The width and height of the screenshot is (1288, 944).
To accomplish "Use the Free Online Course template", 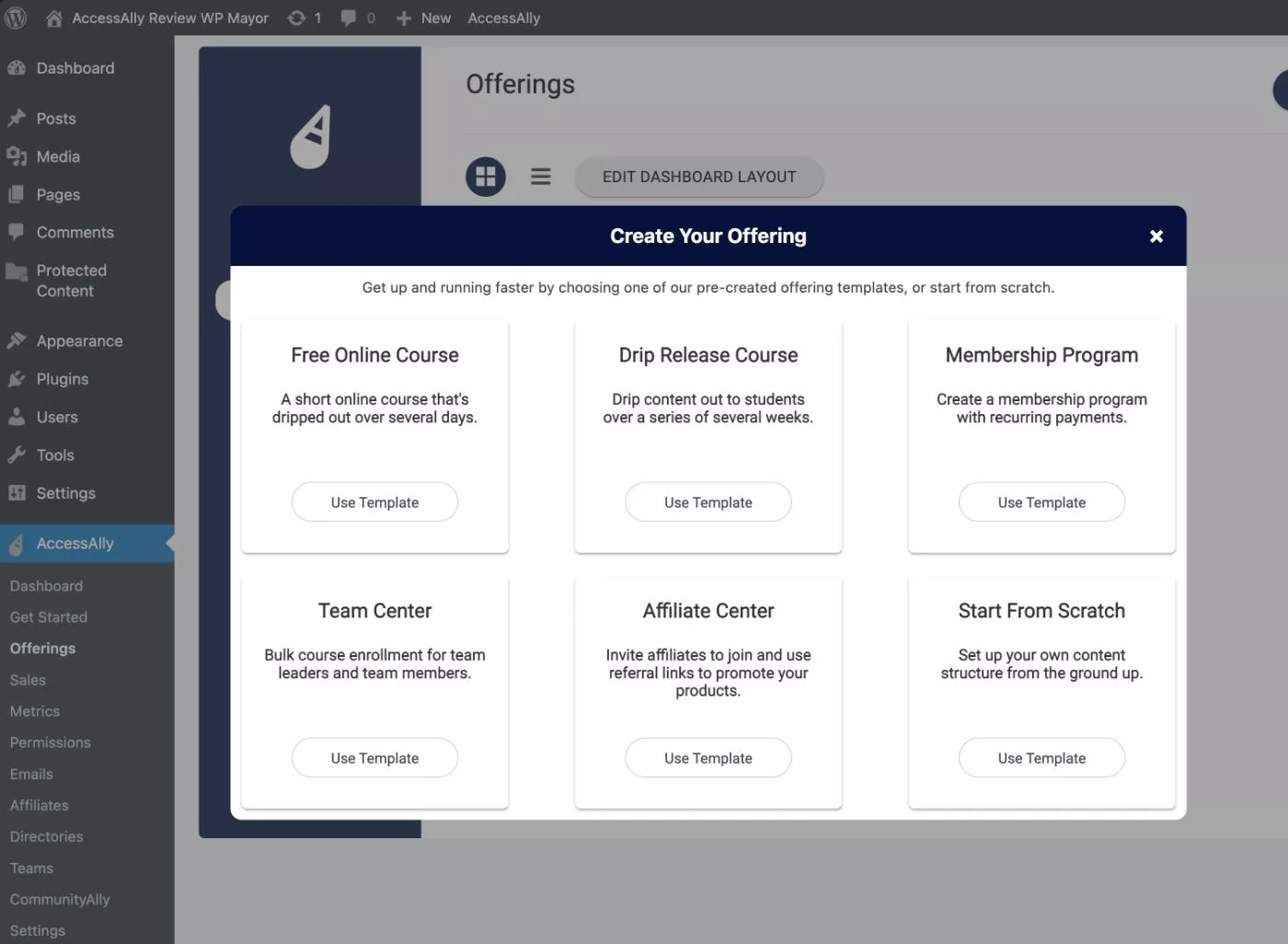I will click(374, 502).
